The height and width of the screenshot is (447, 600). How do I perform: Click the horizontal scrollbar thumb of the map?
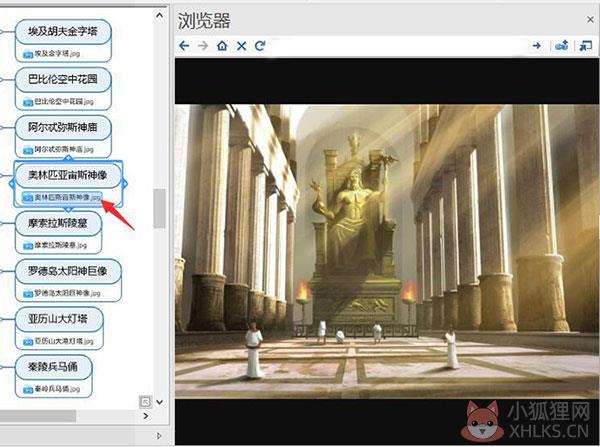[38, 416]
